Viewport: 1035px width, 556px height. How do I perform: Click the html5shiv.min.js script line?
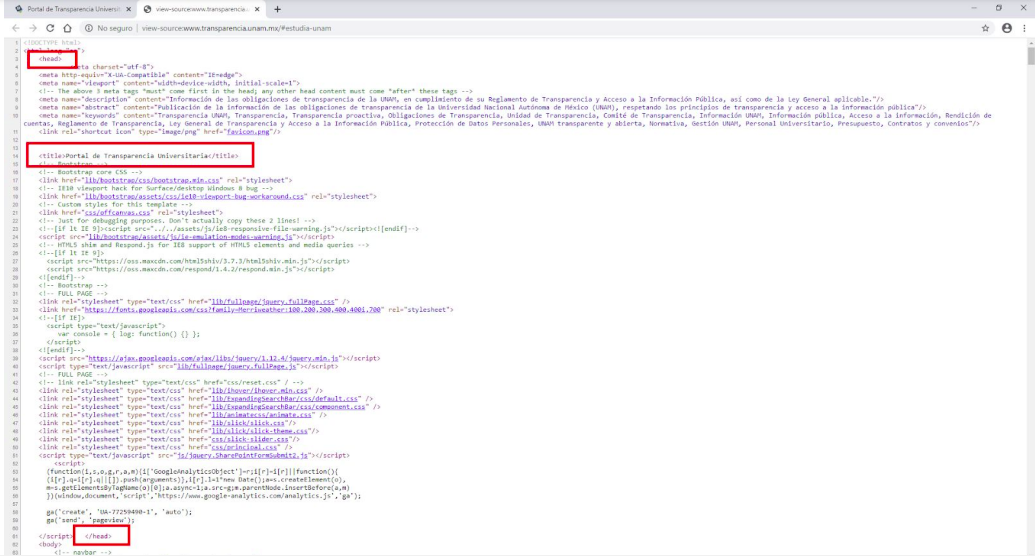coord(198,261)
